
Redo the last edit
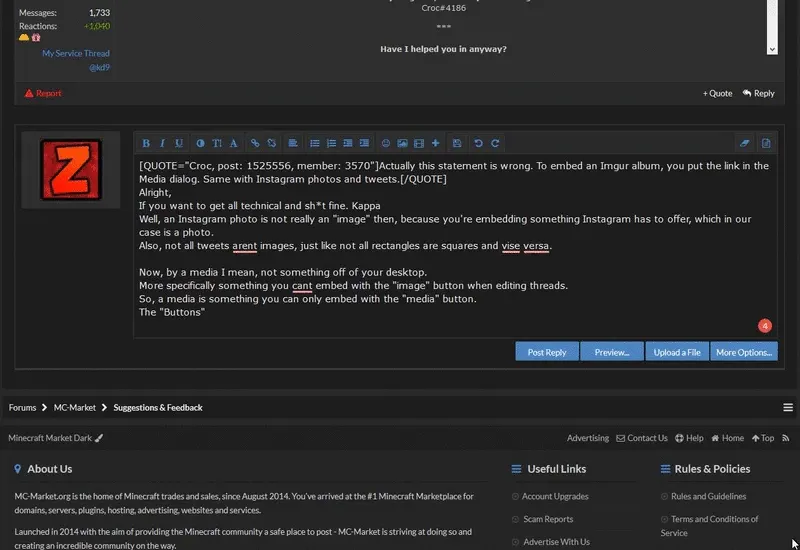[495, 143]
